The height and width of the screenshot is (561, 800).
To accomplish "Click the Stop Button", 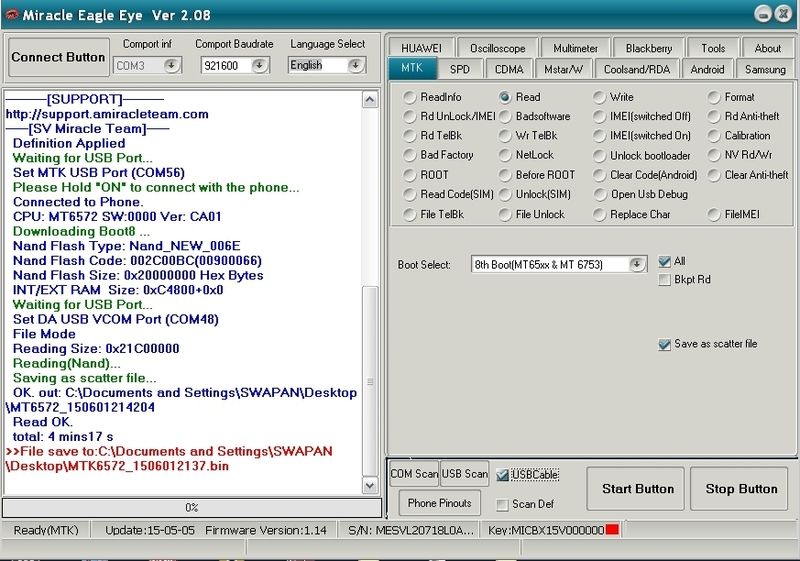I will (741, 489).
